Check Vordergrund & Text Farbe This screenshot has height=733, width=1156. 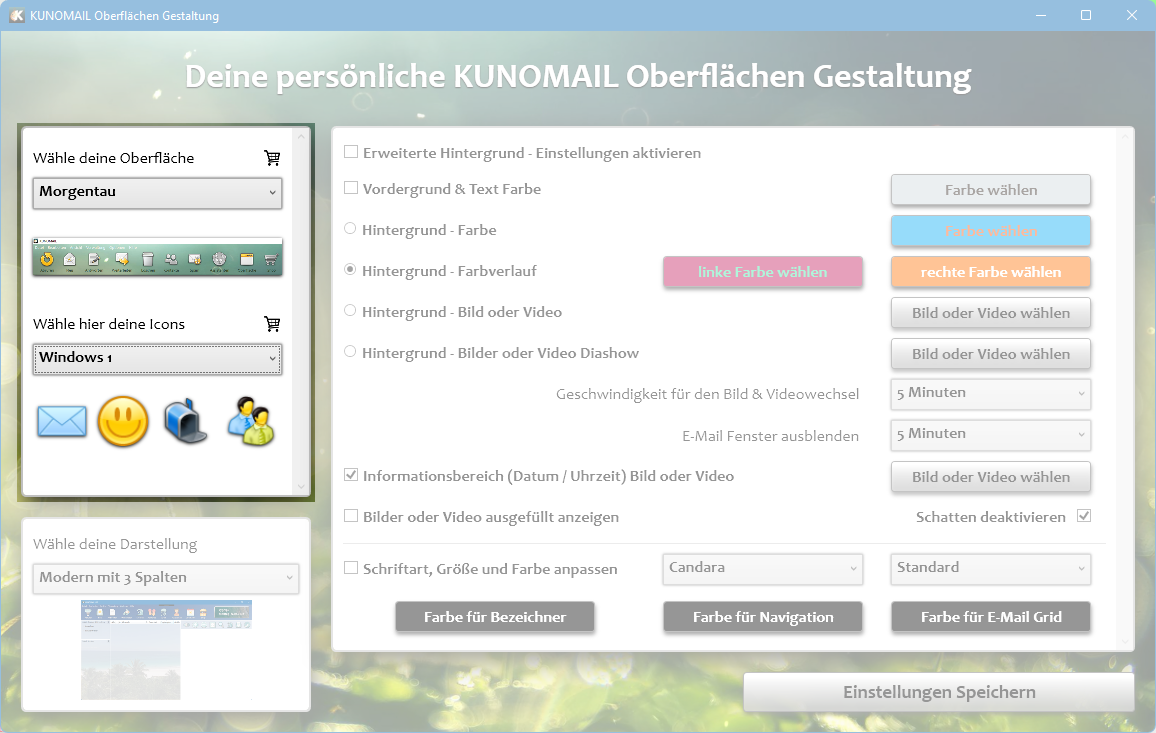(x=351, y=188)
